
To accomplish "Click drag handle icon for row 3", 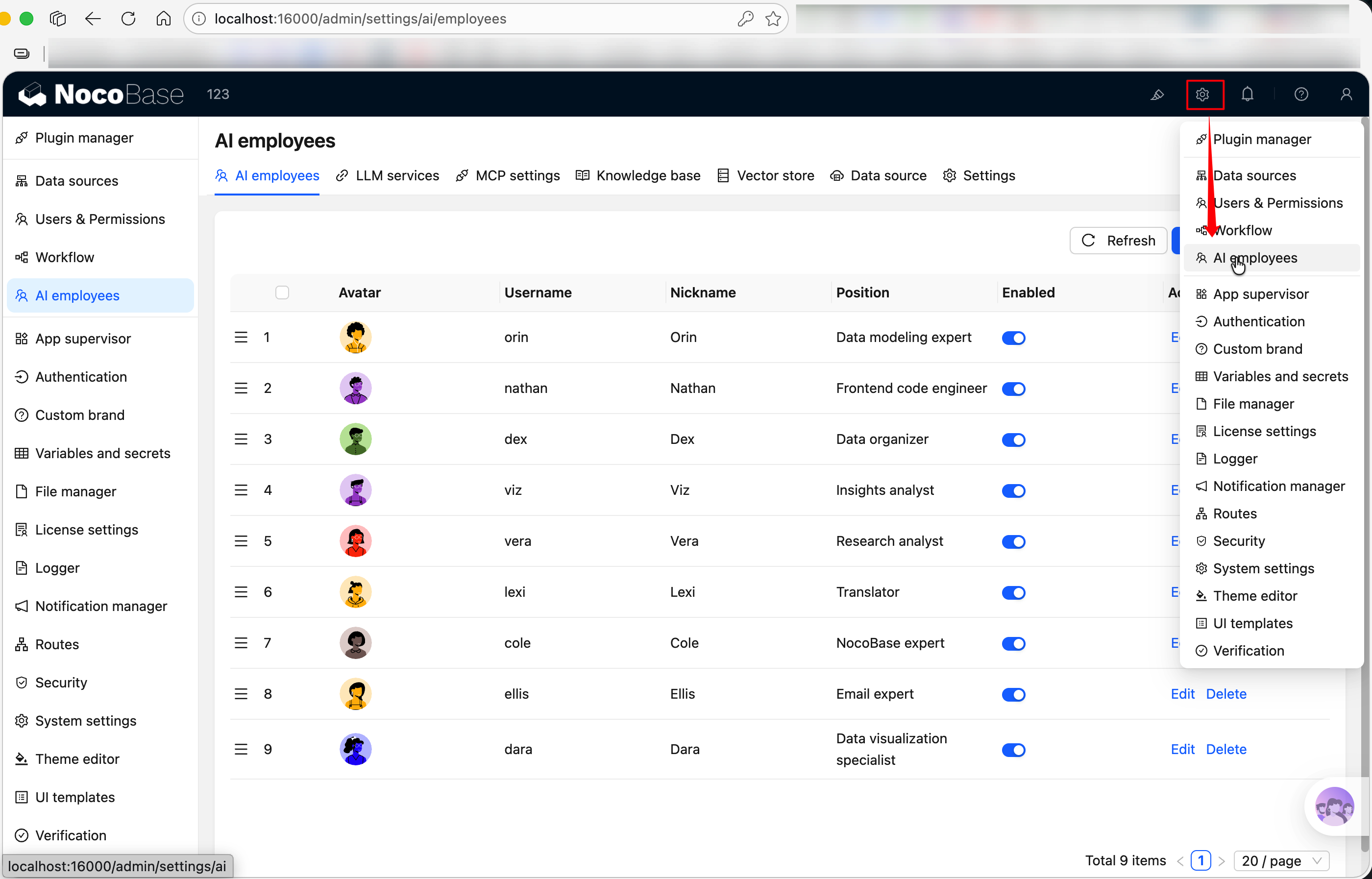I will coord(241,439).
